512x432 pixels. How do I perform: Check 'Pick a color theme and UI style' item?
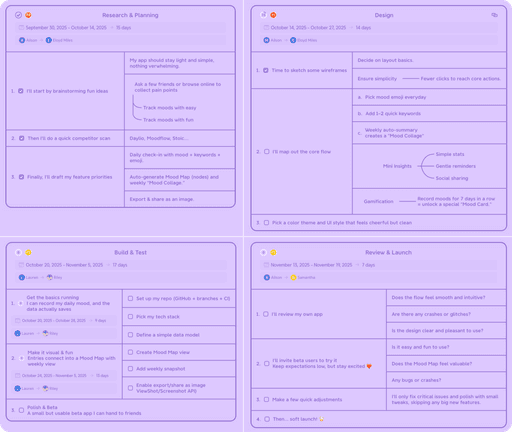point(266,223)
